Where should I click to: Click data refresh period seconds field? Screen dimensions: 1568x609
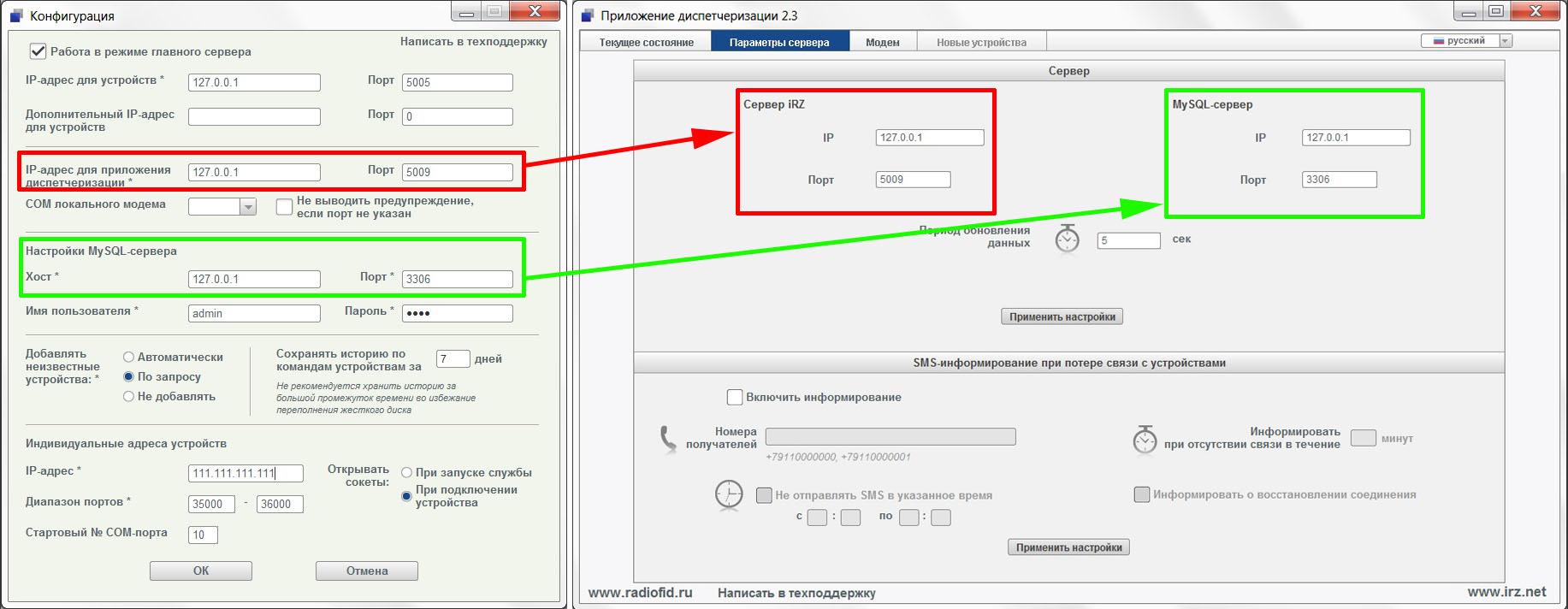[1128, 240]
